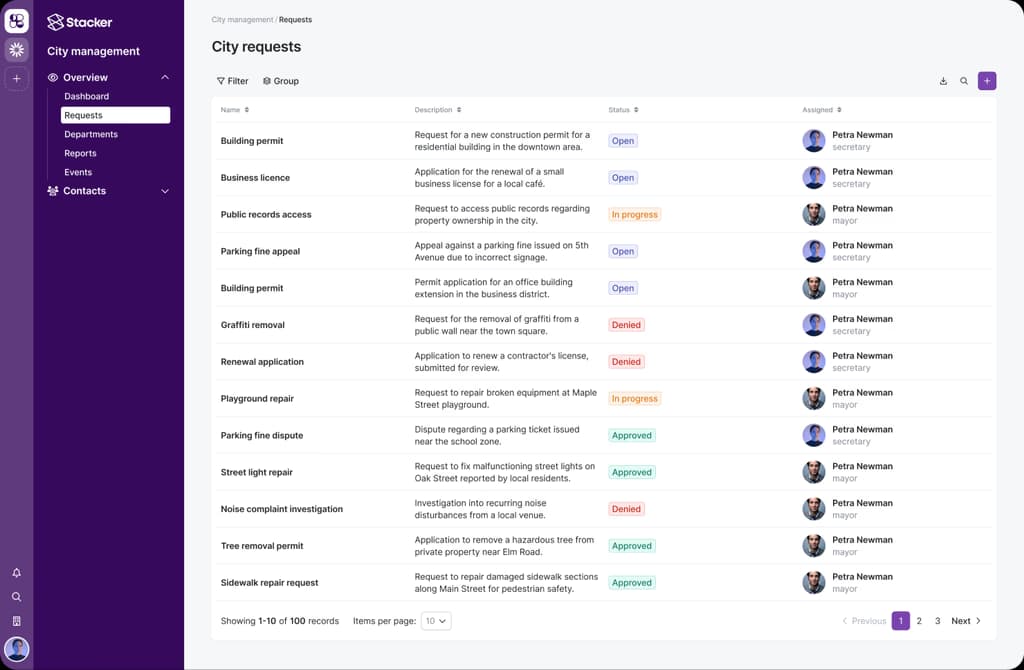This screenshot has width=1024, height=670.
Task: Click the search icon in the left rail
Action: tap(16, 597)
